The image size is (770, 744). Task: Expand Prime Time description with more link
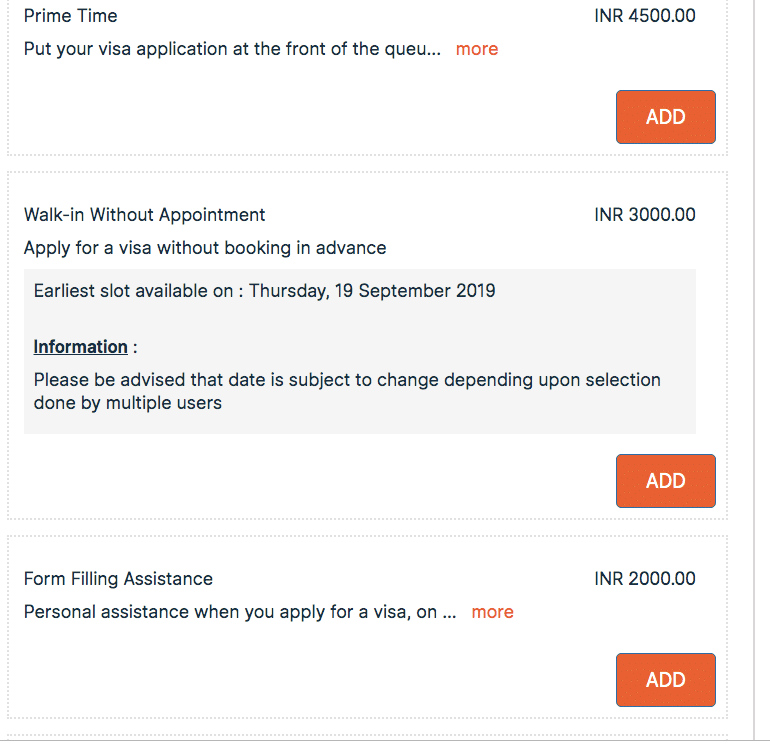(477, 49)
